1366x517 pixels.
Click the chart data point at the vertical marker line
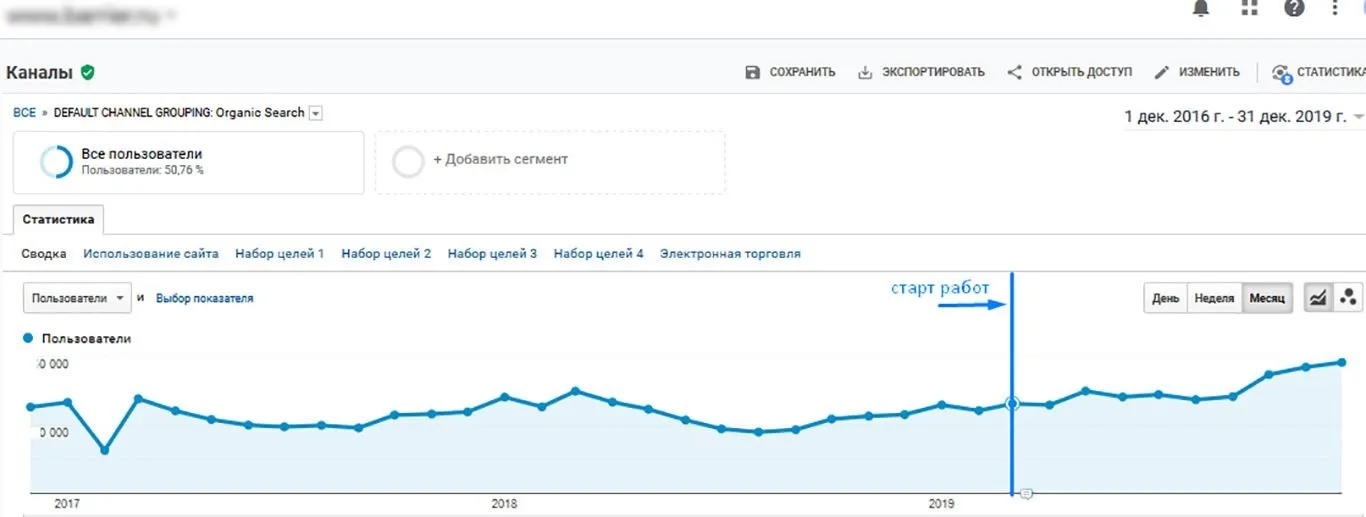coord(1012,403)
